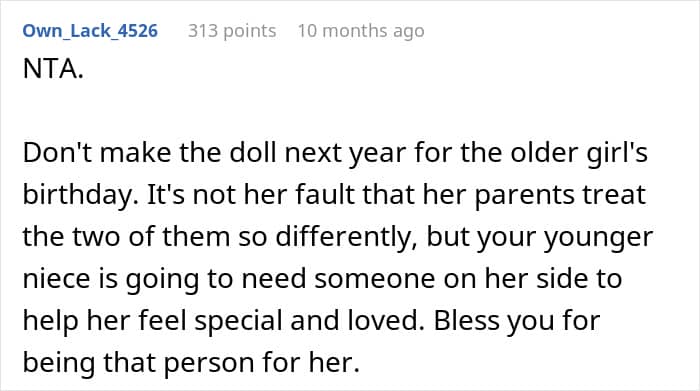Open the Own_Lack_4526 user profile link

click(90, 31)
